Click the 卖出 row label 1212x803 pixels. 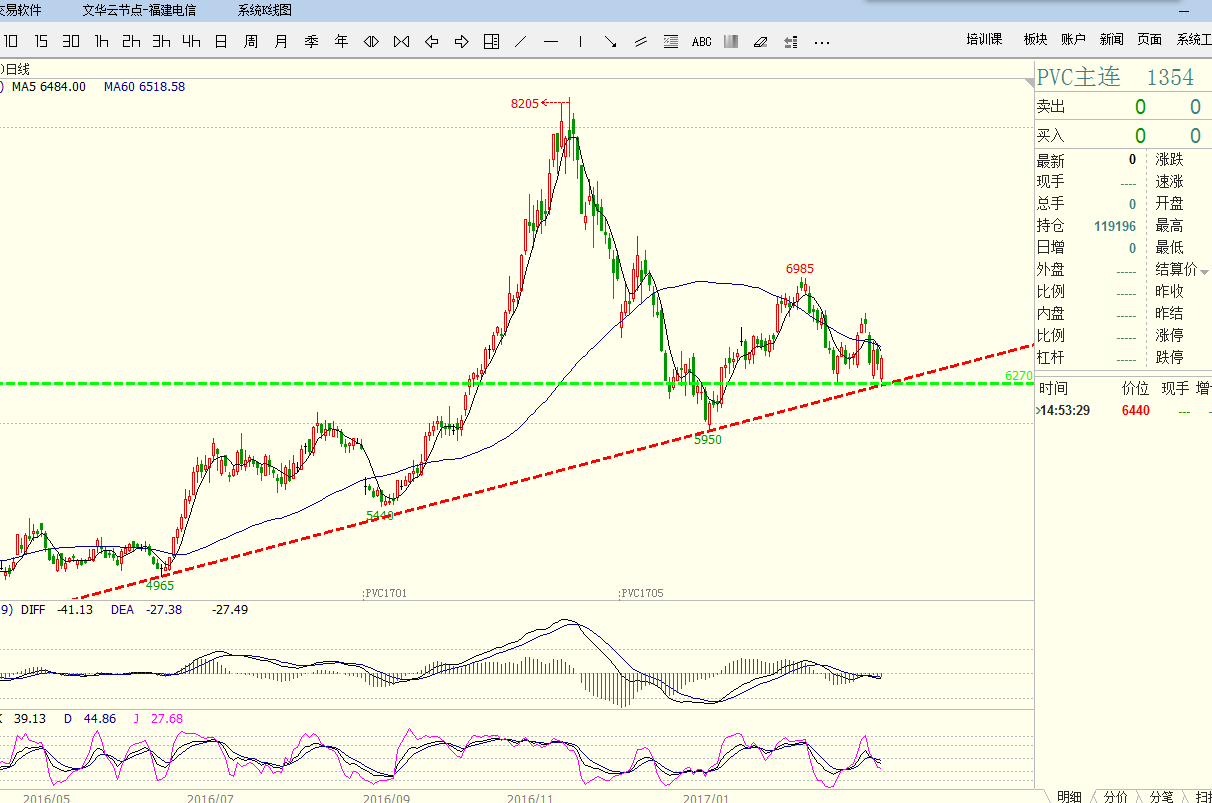click(1051, 107)
